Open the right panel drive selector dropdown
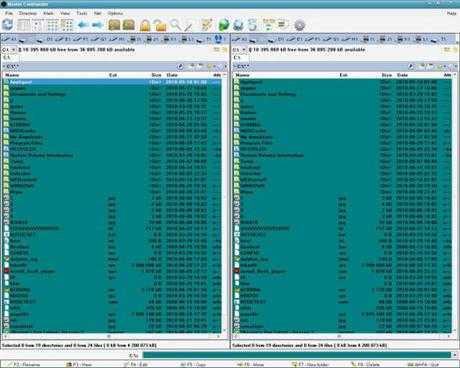This screenshot has height=368, width=460. coord(240,50)
